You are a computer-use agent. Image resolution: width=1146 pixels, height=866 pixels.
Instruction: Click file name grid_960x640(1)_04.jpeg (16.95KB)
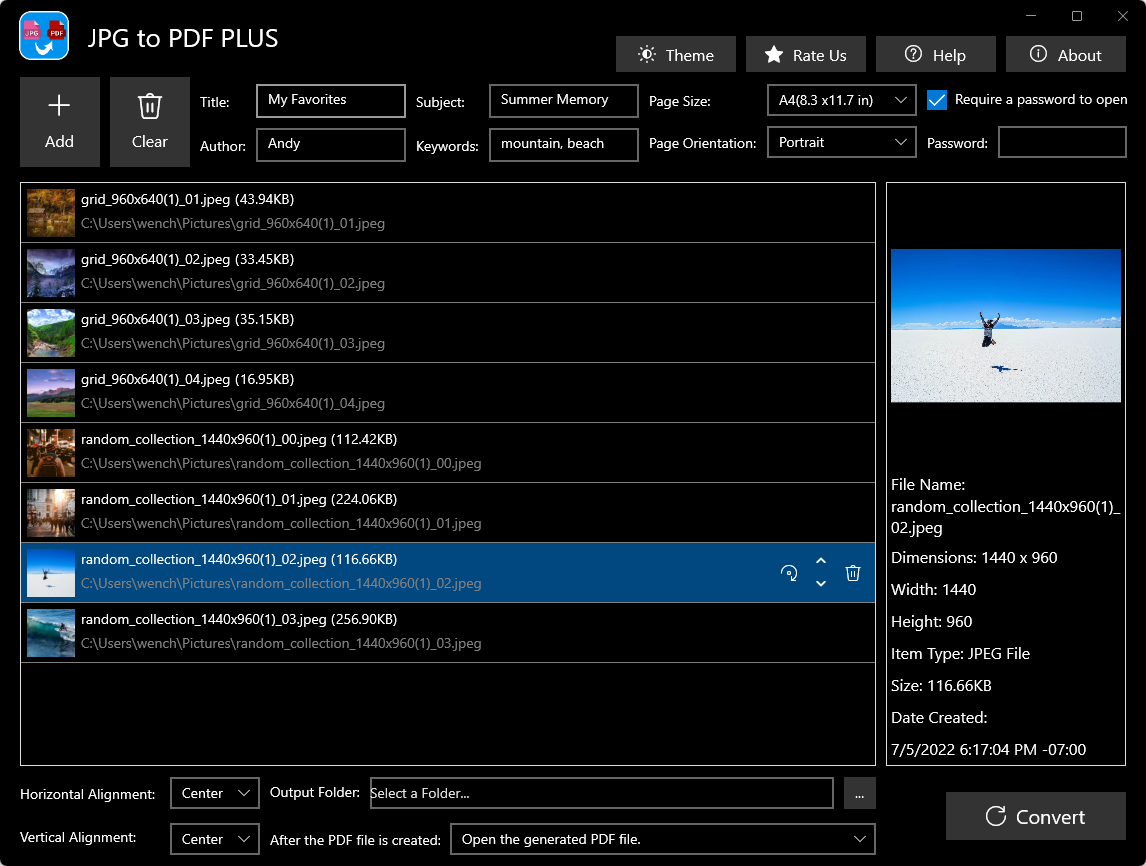(x=188, y=379)
